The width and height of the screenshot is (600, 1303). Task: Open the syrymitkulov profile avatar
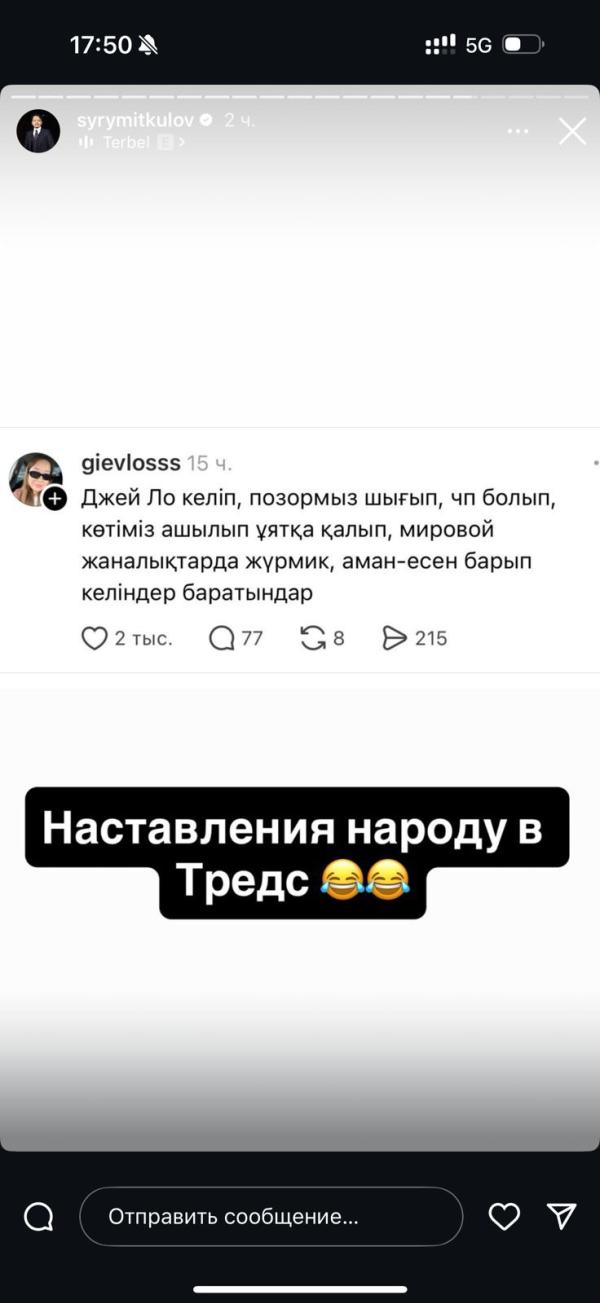click(38, 131)
